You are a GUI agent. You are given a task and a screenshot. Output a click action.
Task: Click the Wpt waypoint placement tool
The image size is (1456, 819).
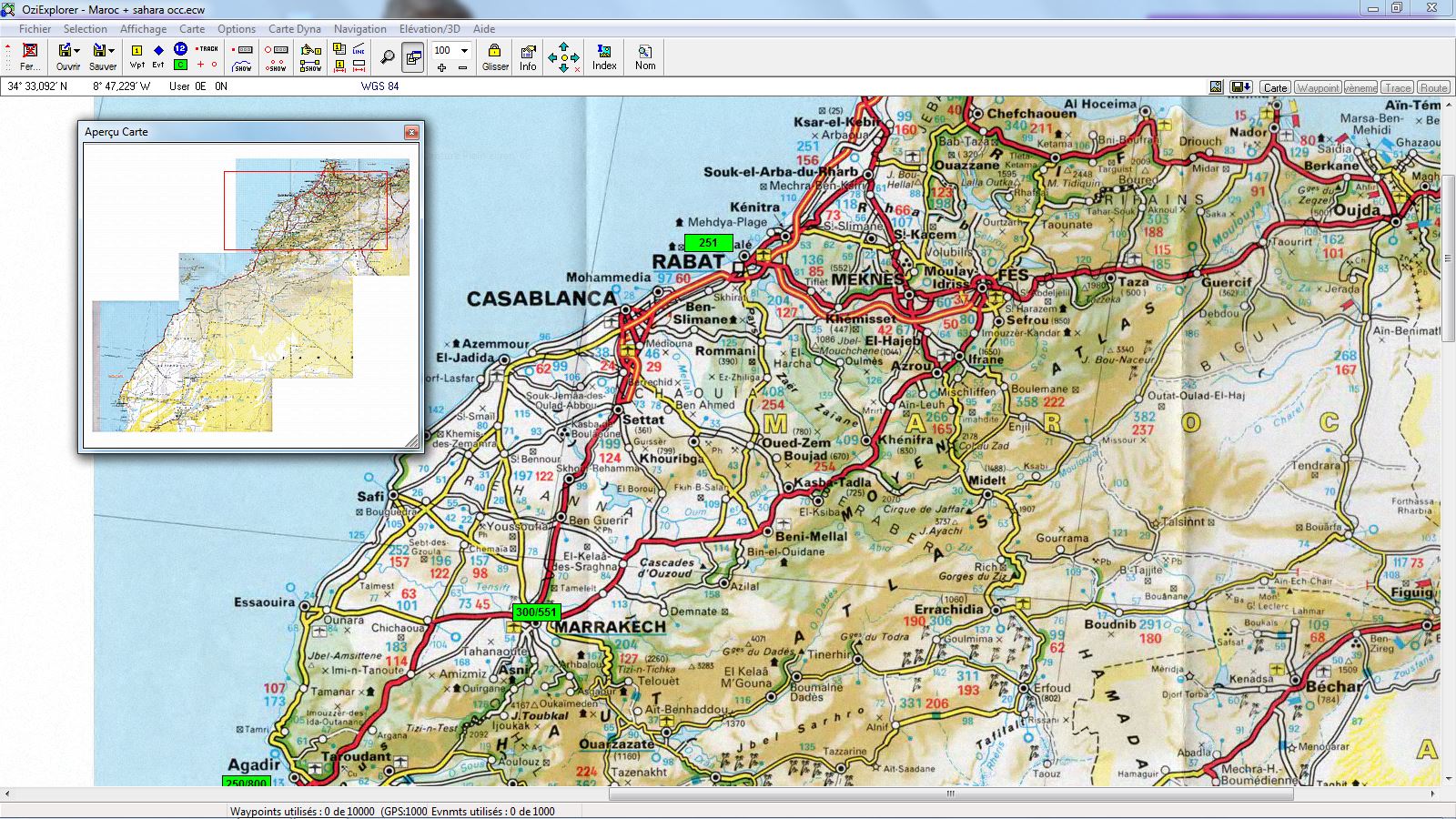coord(136,56)
